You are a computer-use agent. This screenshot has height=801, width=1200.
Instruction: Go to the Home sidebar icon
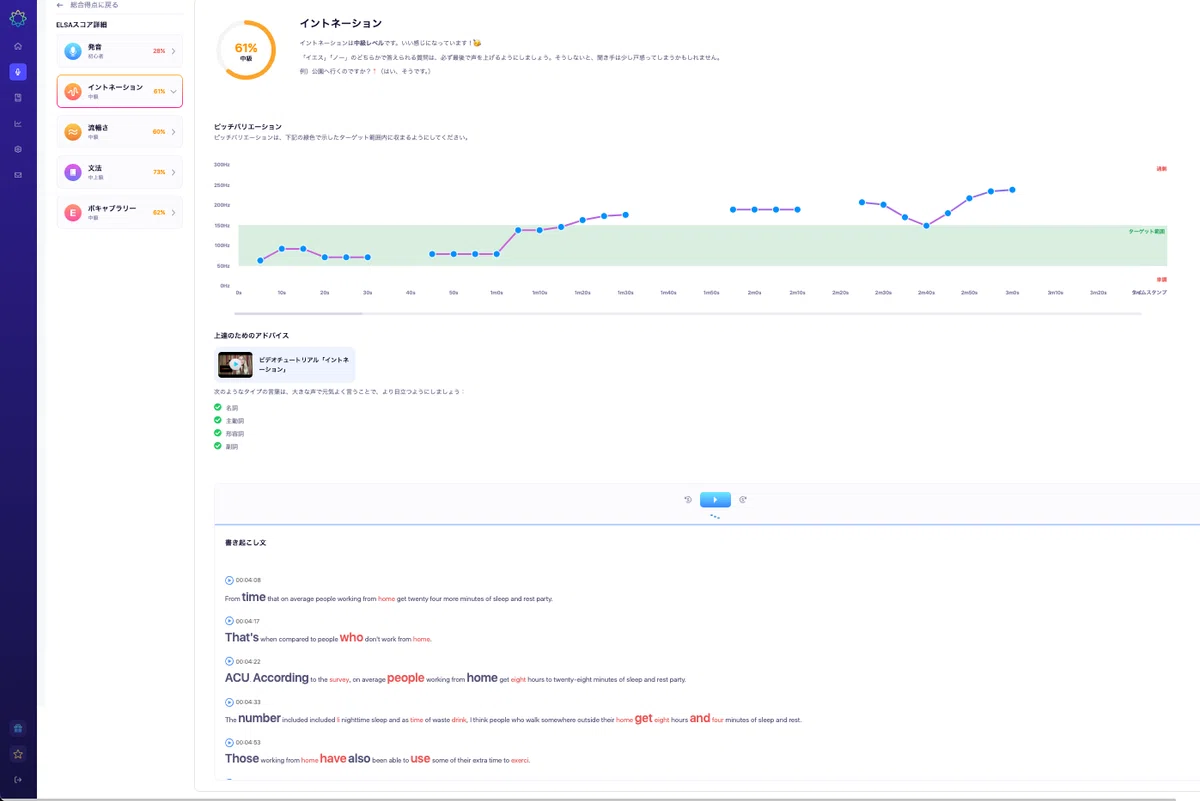[18, 46]
